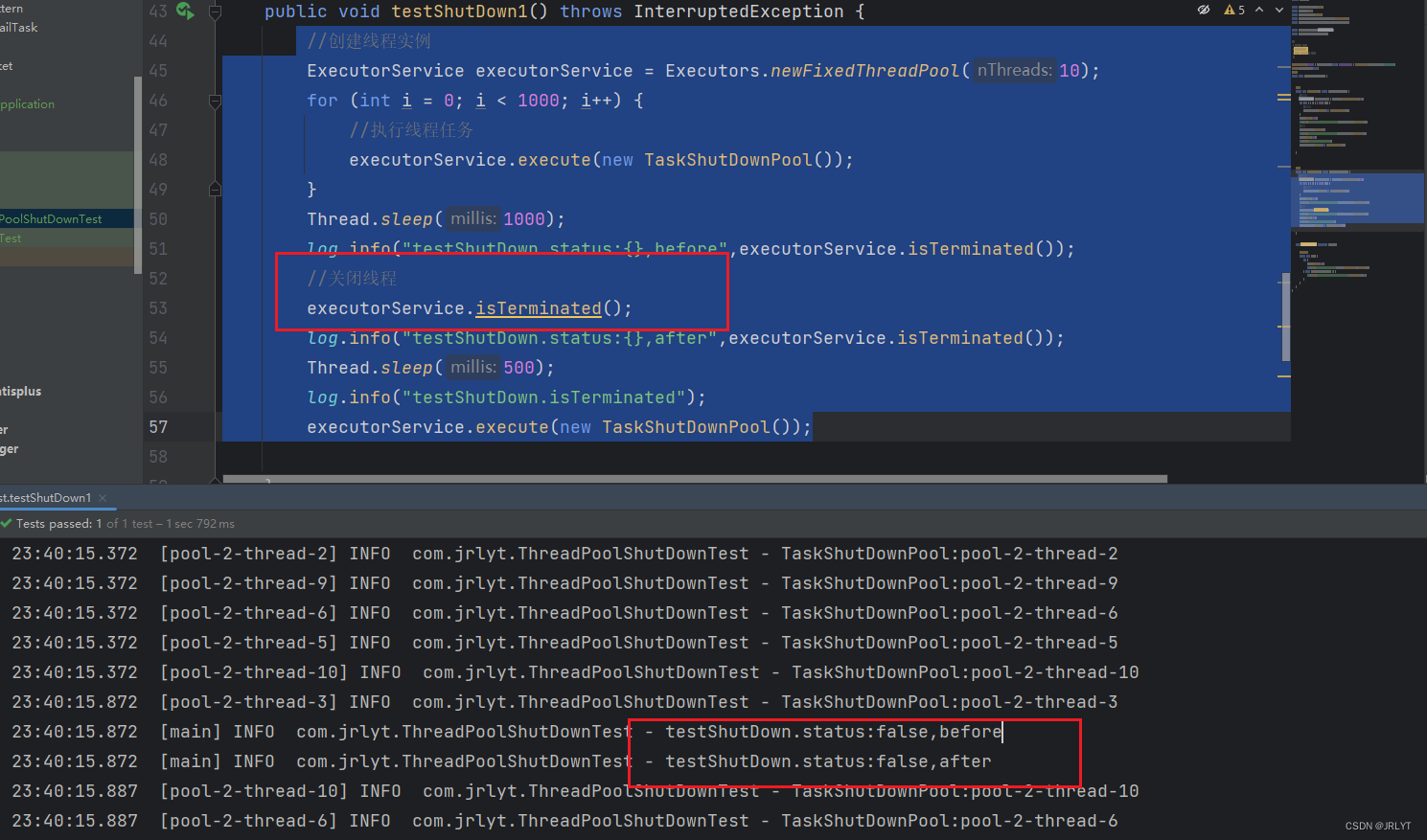Open the highlighting level eye icon

pos(1204,9)
